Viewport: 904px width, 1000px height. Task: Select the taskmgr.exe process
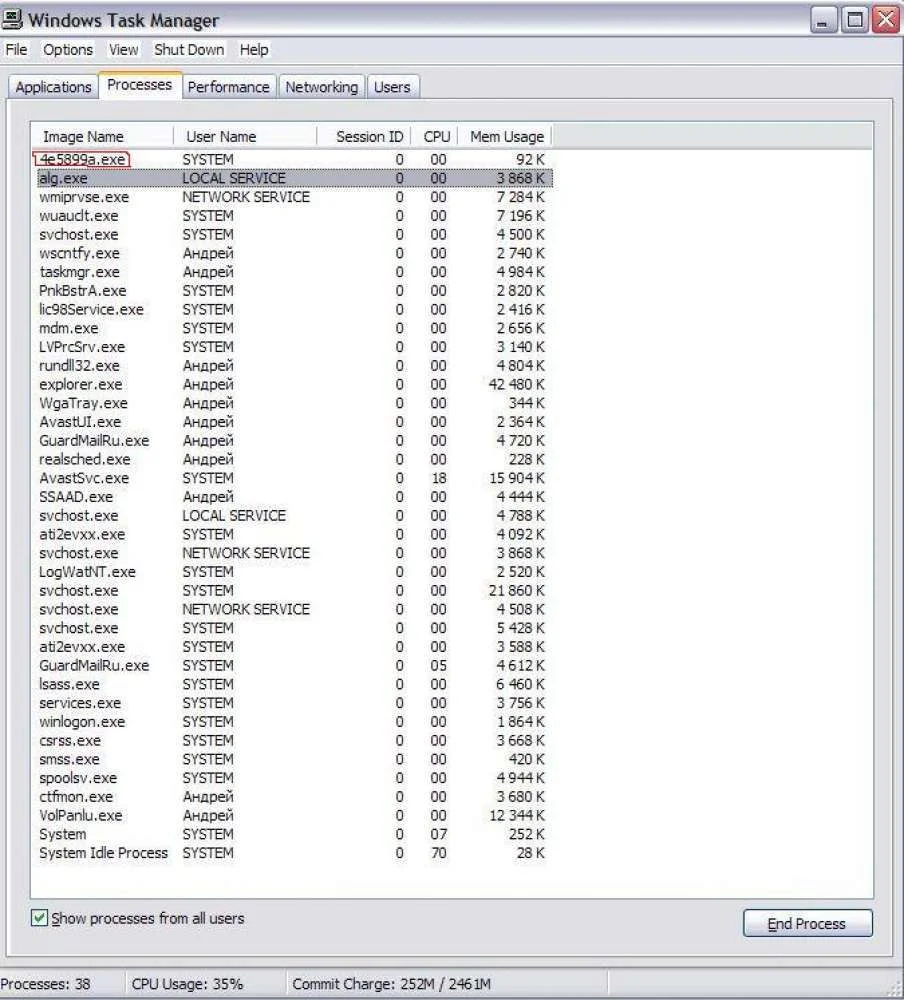point(293,272)
